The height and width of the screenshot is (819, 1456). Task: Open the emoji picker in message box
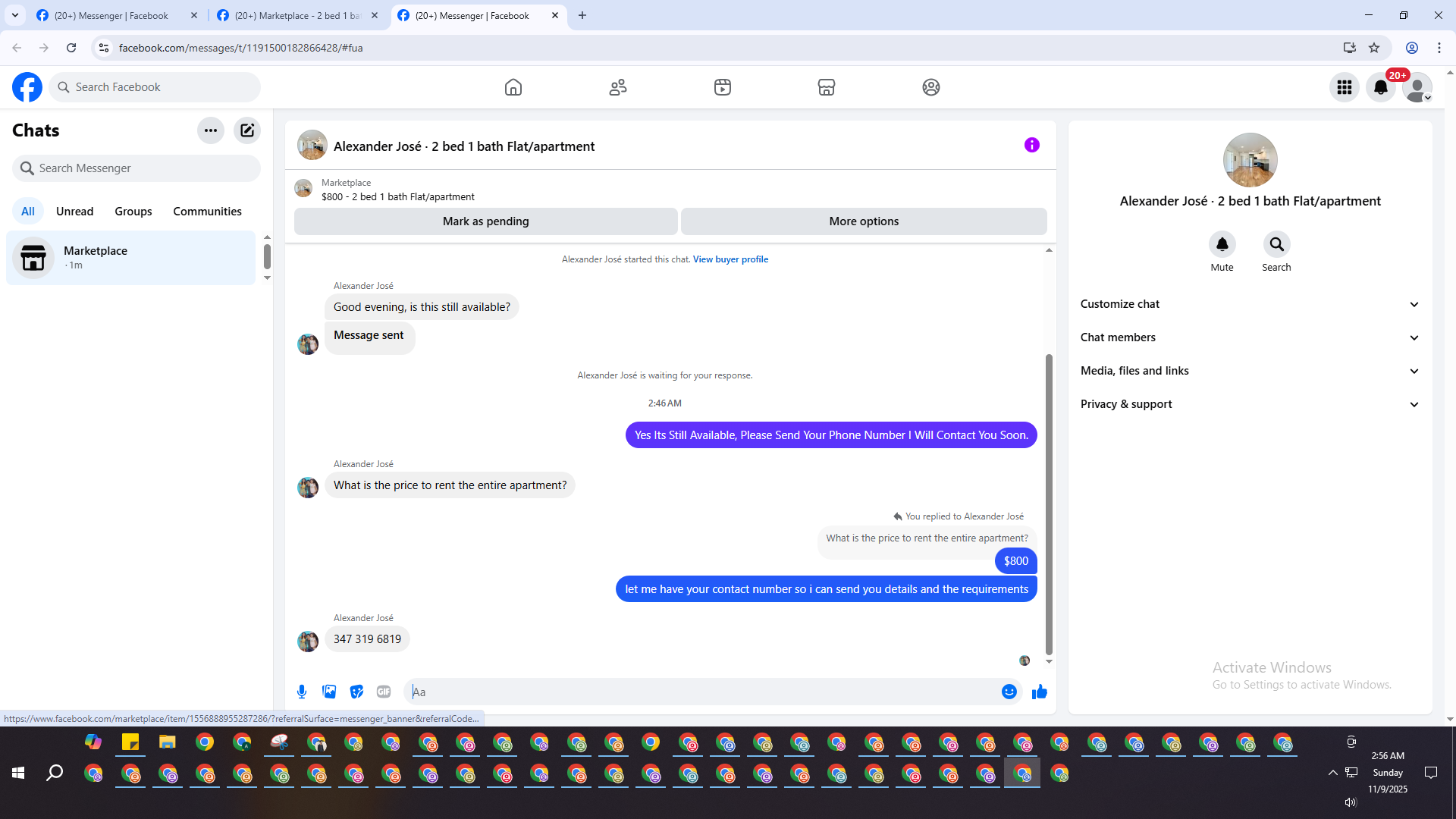tap(1009, 692)
